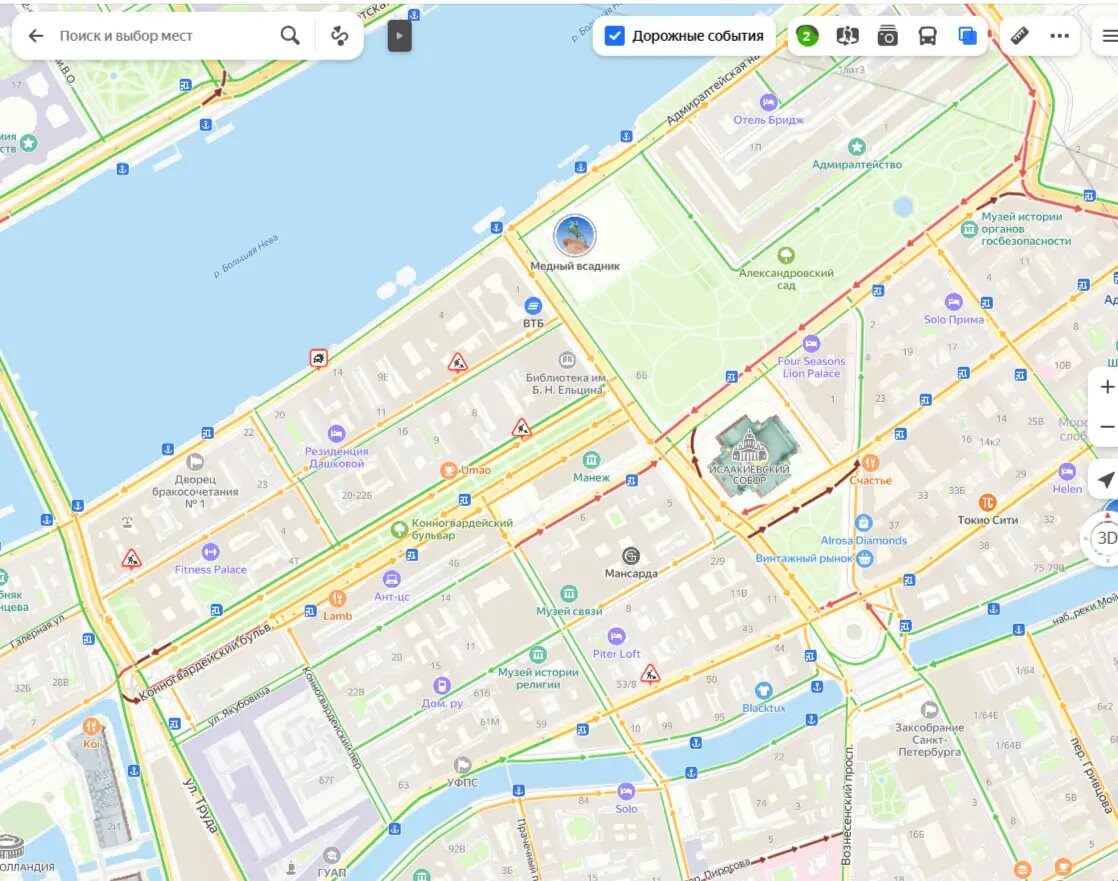Click the back arrow in search bar
Viewport: 1118px width, 881px height.
click(36, 36)
